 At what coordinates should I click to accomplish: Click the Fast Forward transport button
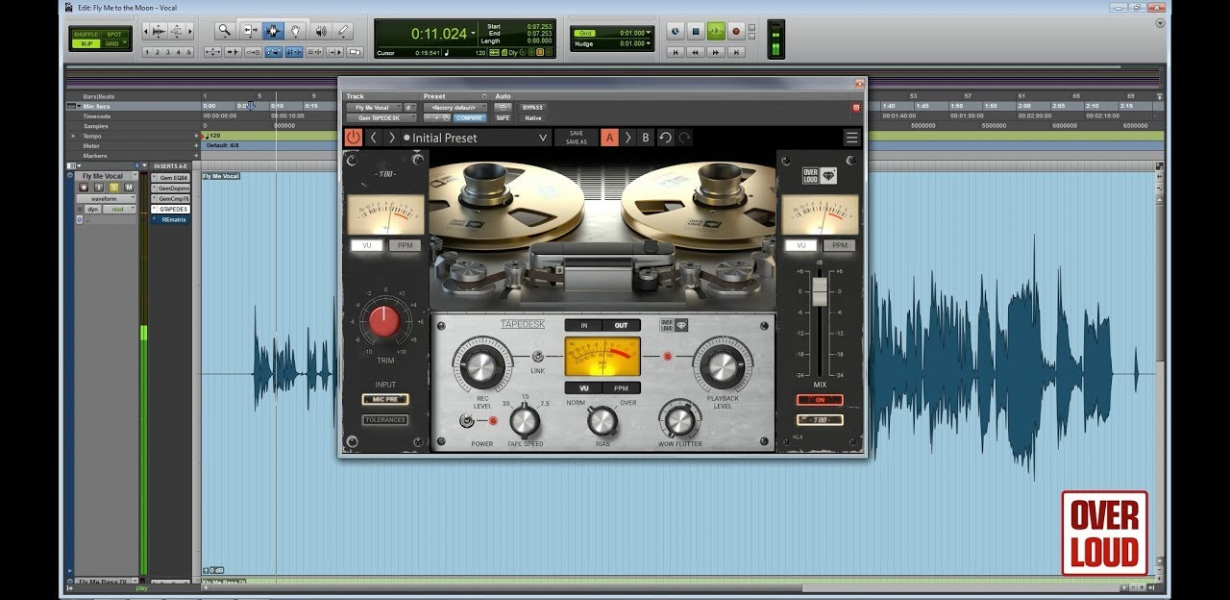click(716, 52)
